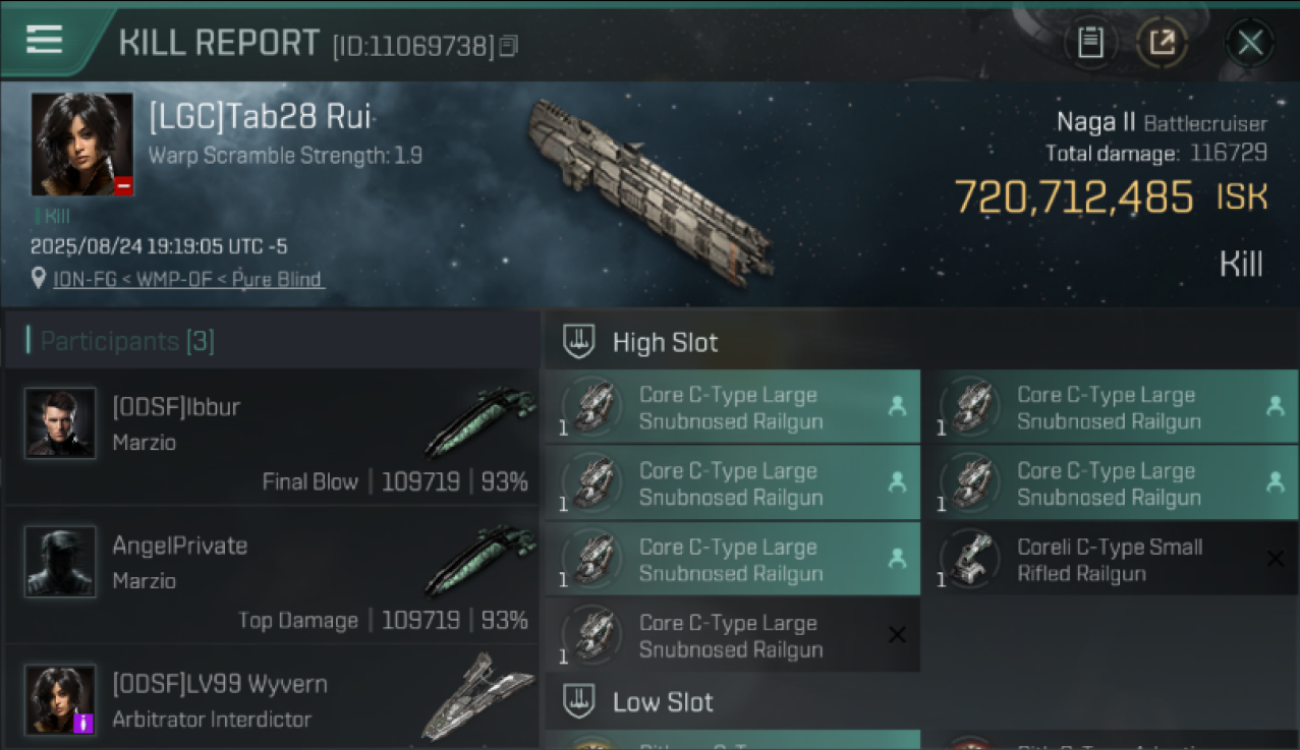Screen dimensions: 1300x750
Task: Click AngelPrivate's Marzio ship icon
Action: coord(482,561)
